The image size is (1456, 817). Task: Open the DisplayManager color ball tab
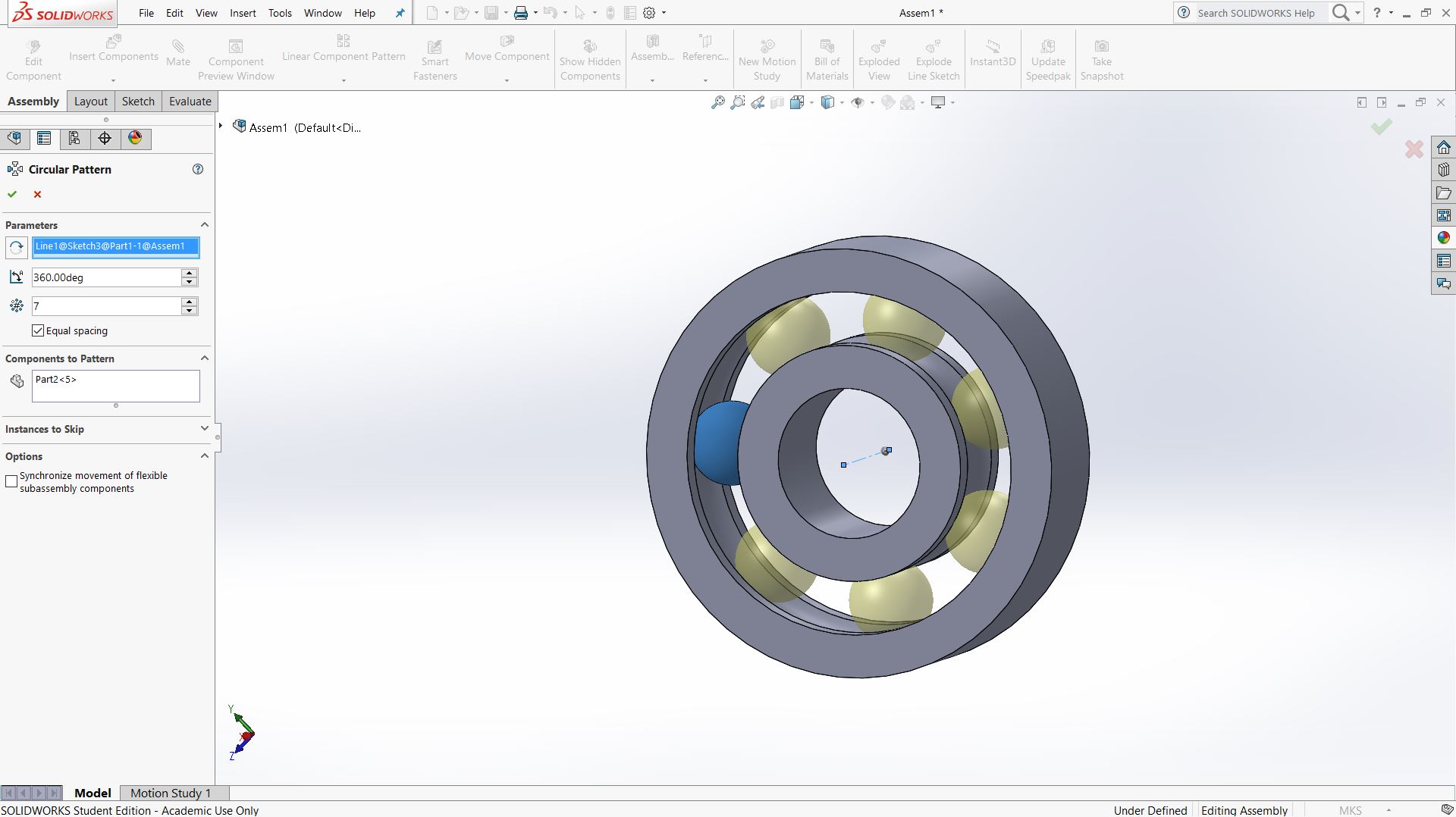[135, 138]
